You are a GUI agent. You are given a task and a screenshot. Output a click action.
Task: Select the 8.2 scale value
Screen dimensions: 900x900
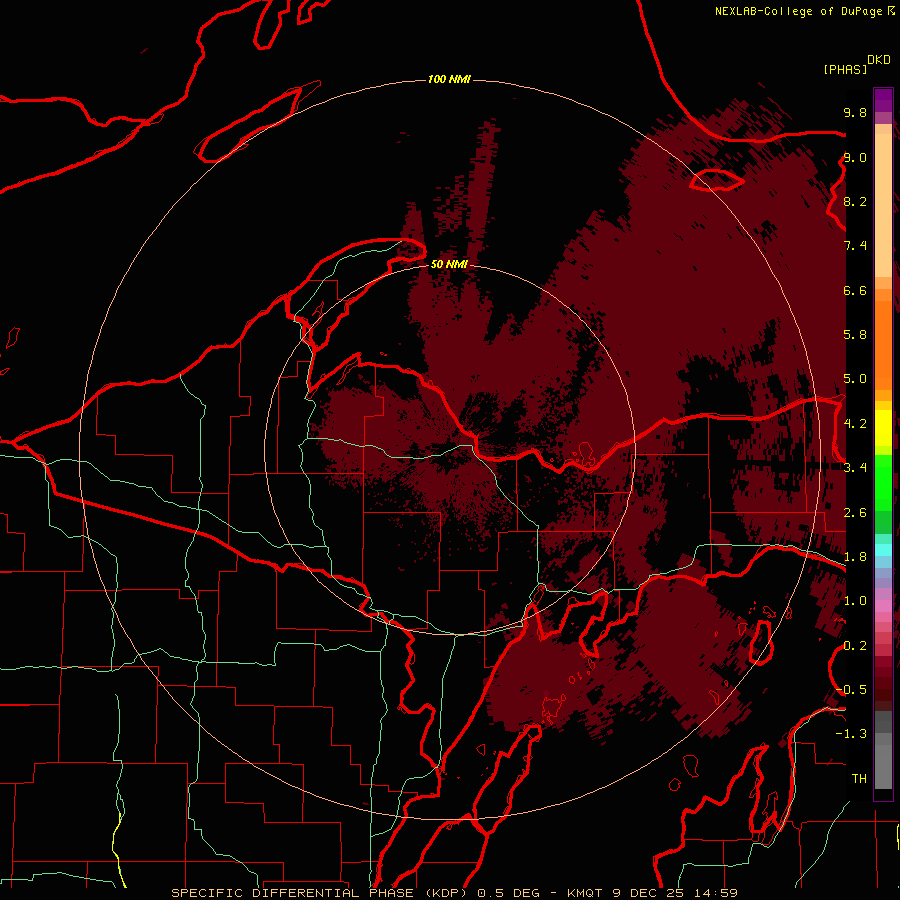(855, 201)
